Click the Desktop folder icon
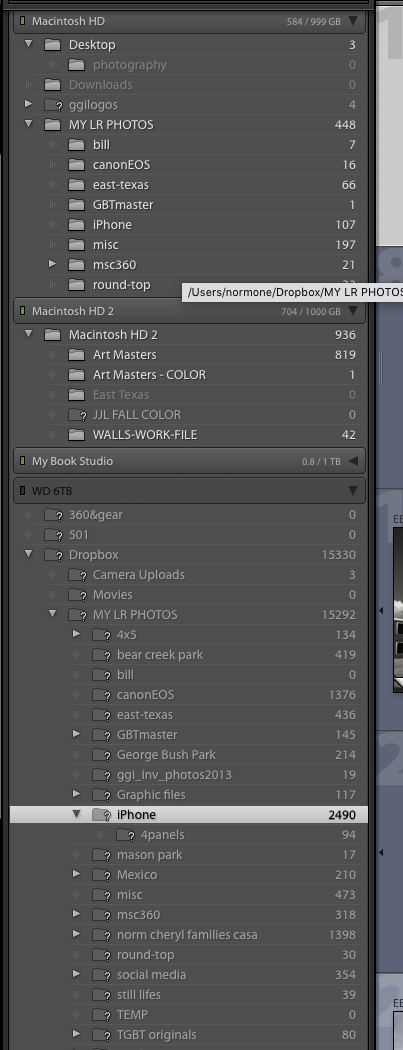The width and height of the screenshot is (403, 1050). tap(52, 45)
